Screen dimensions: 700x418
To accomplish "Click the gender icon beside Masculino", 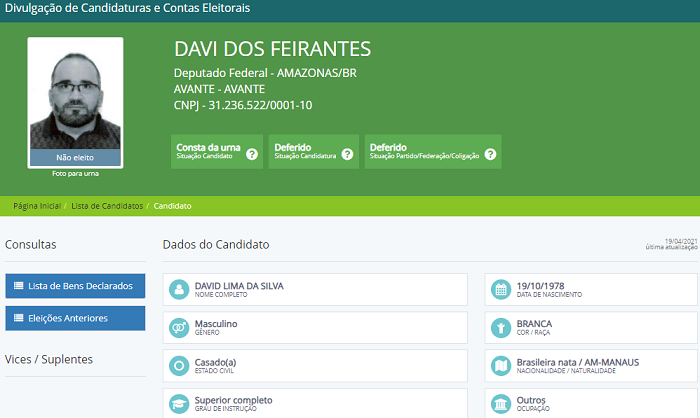I will coord(178,328).
